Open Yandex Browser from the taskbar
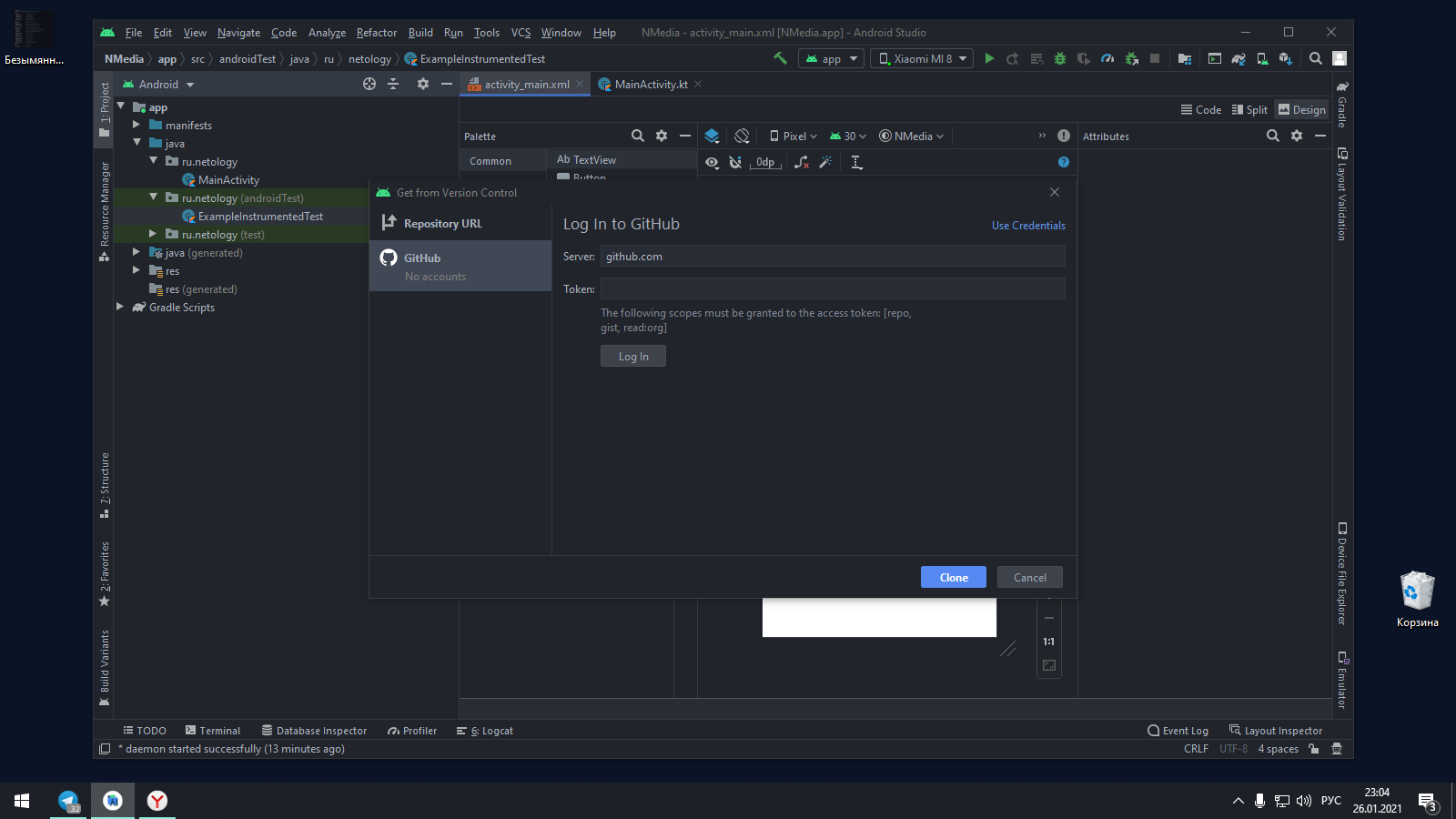This screenshot has height=819, width=1456. (x=157, y=801)
